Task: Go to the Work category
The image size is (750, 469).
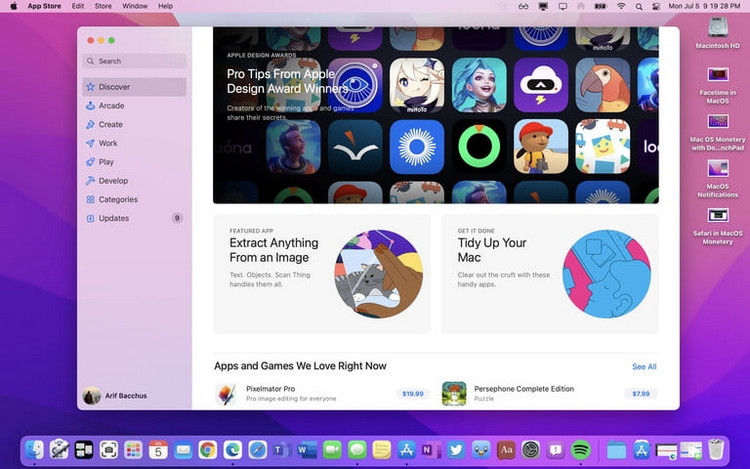Action: coord(134,143)
